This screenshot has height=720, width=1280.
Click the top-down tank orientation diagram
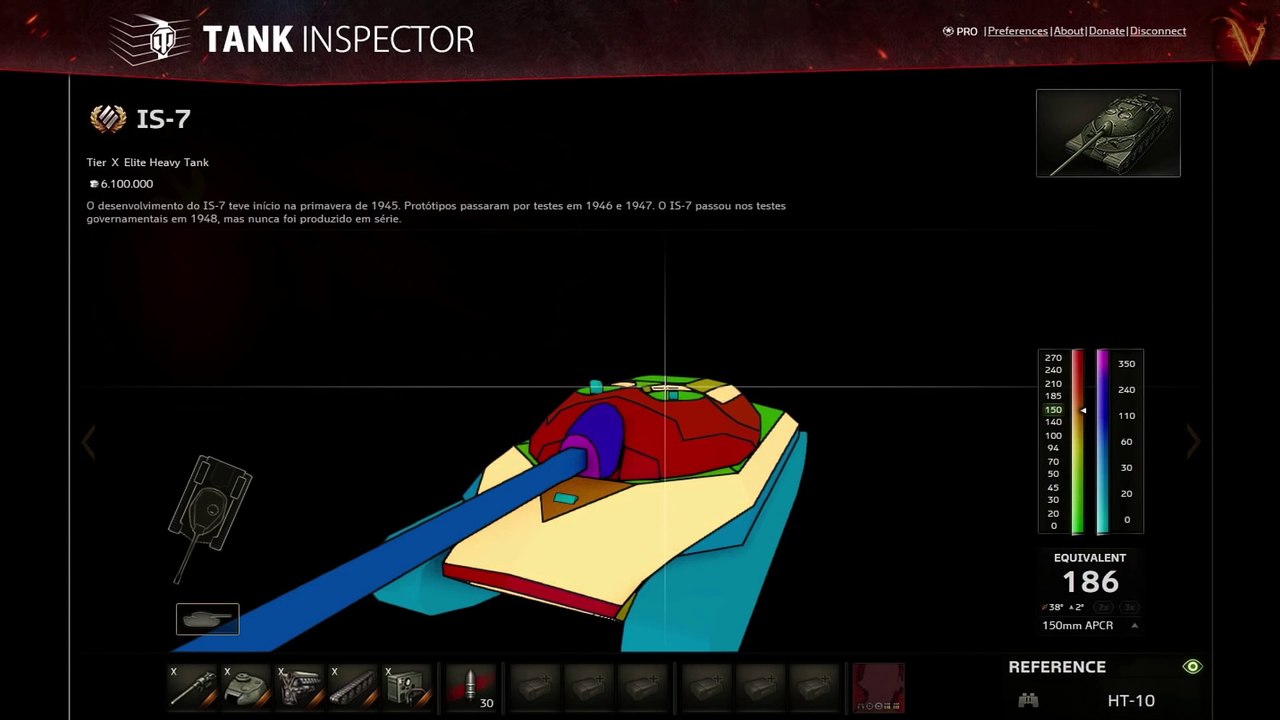pos(209,518)
